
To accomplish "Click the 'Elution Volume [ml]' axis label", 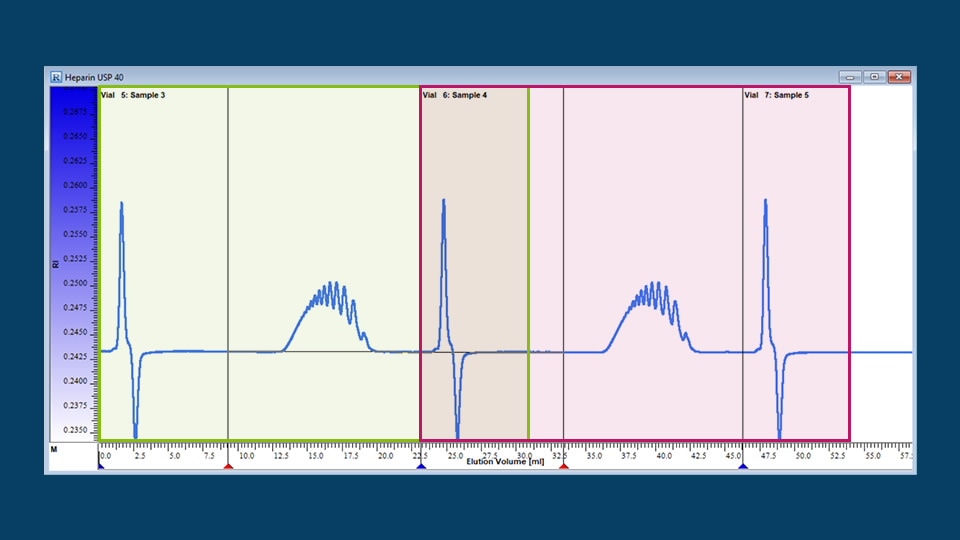I will tap(505, 462).
